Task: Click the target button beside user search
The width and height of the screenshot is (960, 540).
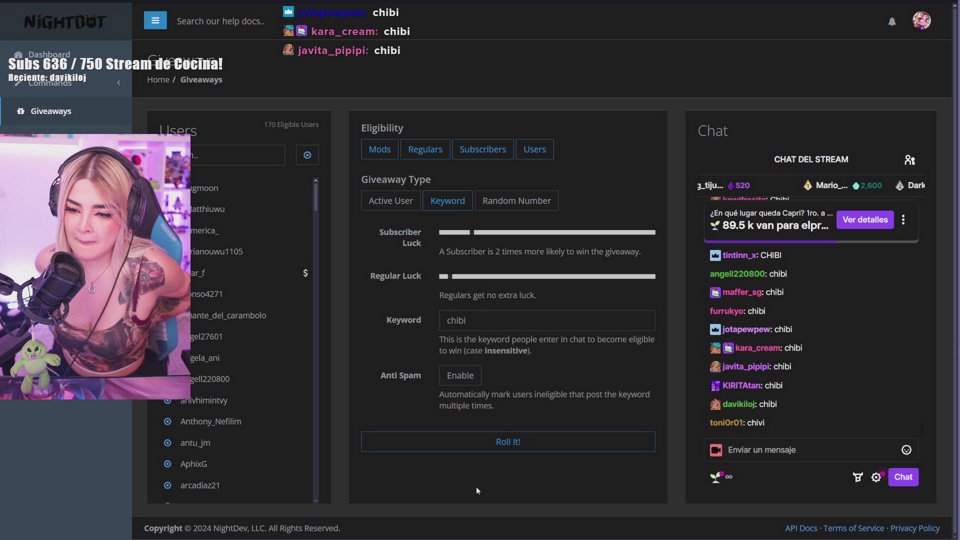Action: click(307, 155)
